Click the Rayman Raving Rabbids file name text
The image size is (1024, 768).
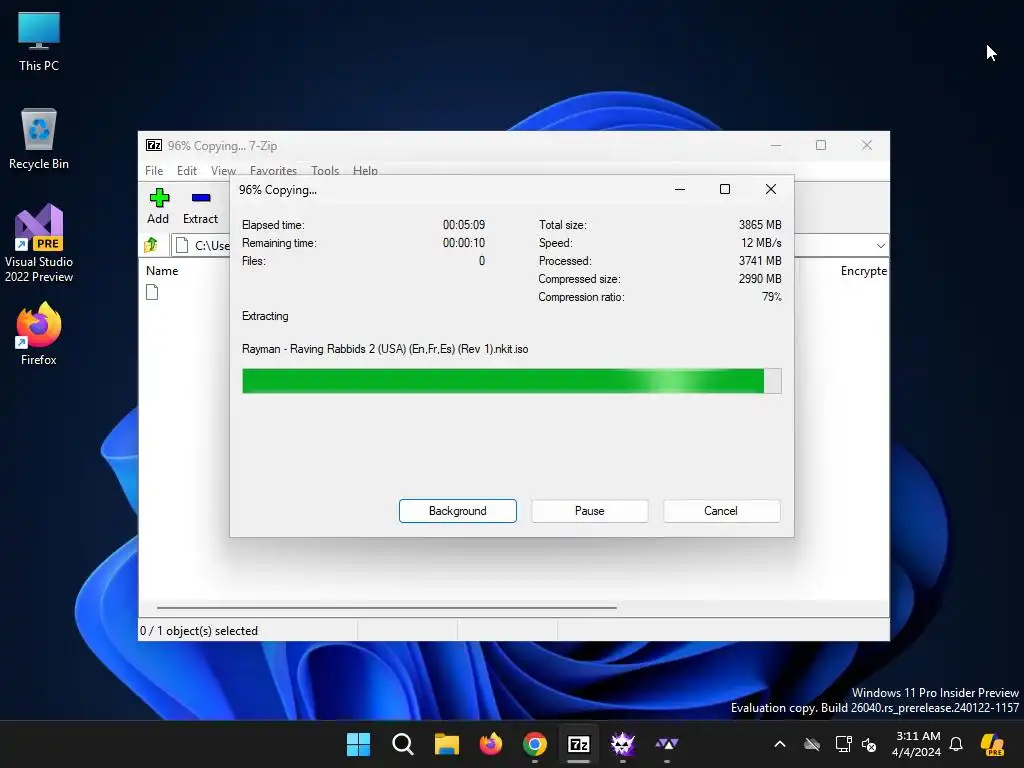click(385, 349)
